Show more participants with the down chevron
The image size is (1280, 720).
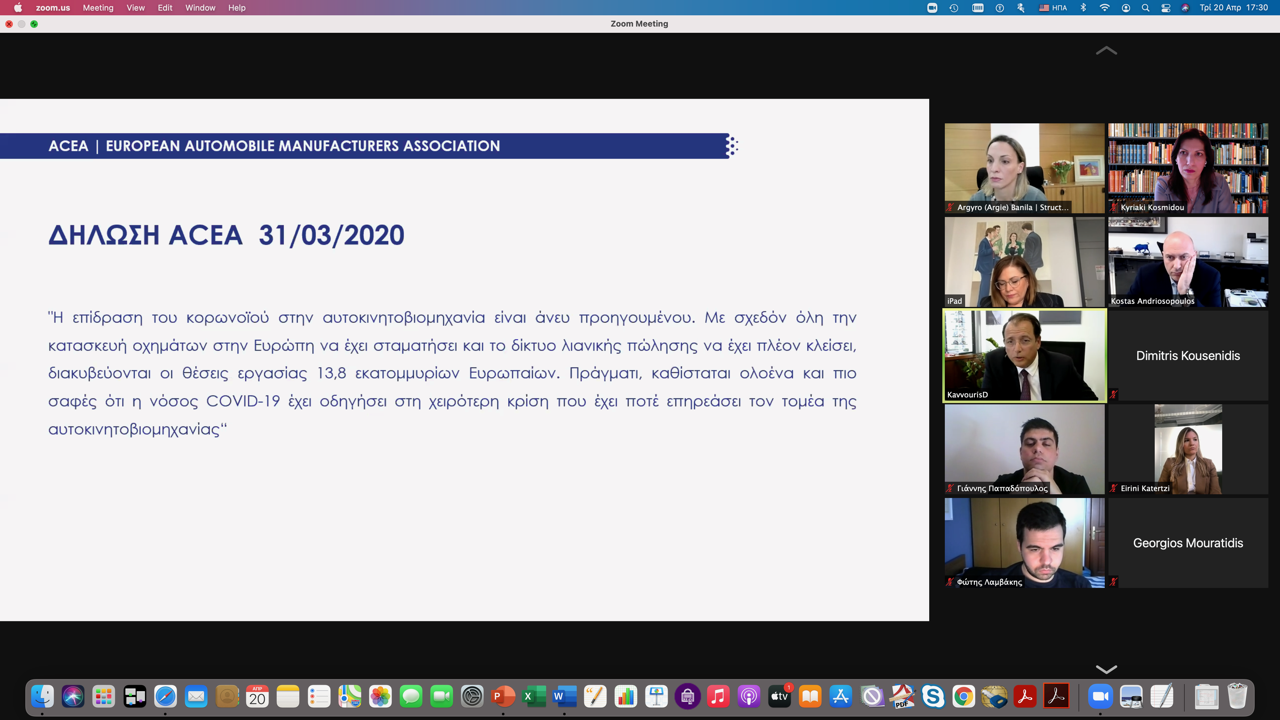click(1106, 669)
